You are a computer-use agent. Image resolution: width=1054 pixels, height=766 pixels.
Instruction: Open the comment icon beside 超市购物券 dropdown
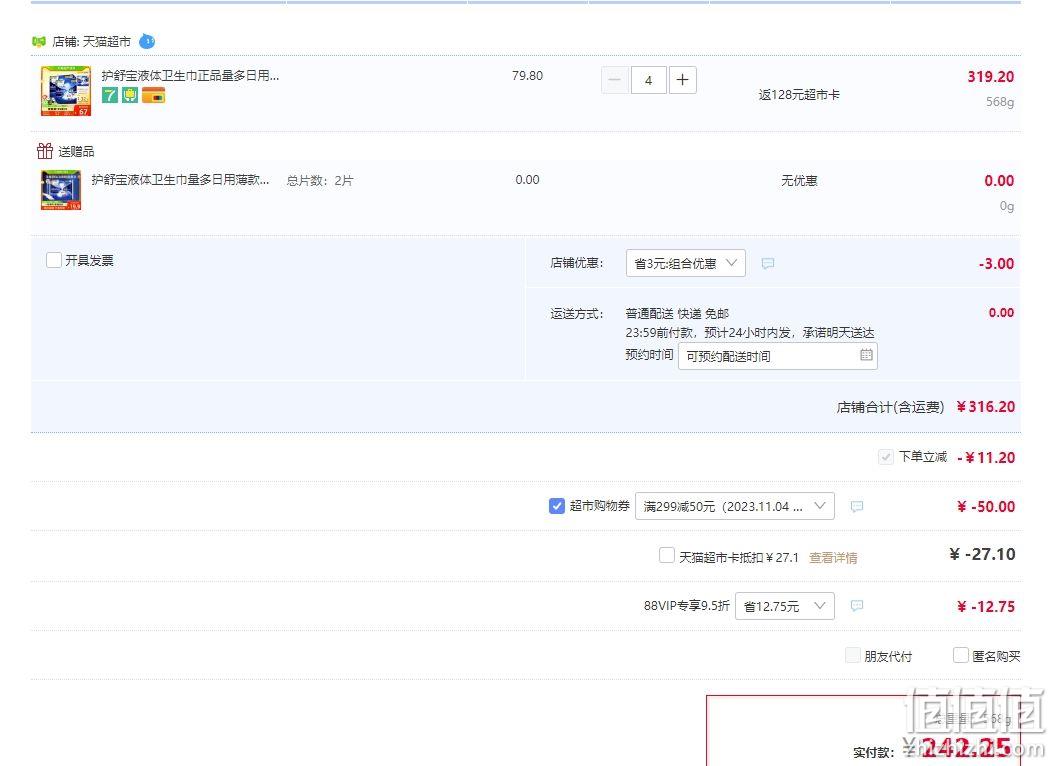(x=856, y=506)
